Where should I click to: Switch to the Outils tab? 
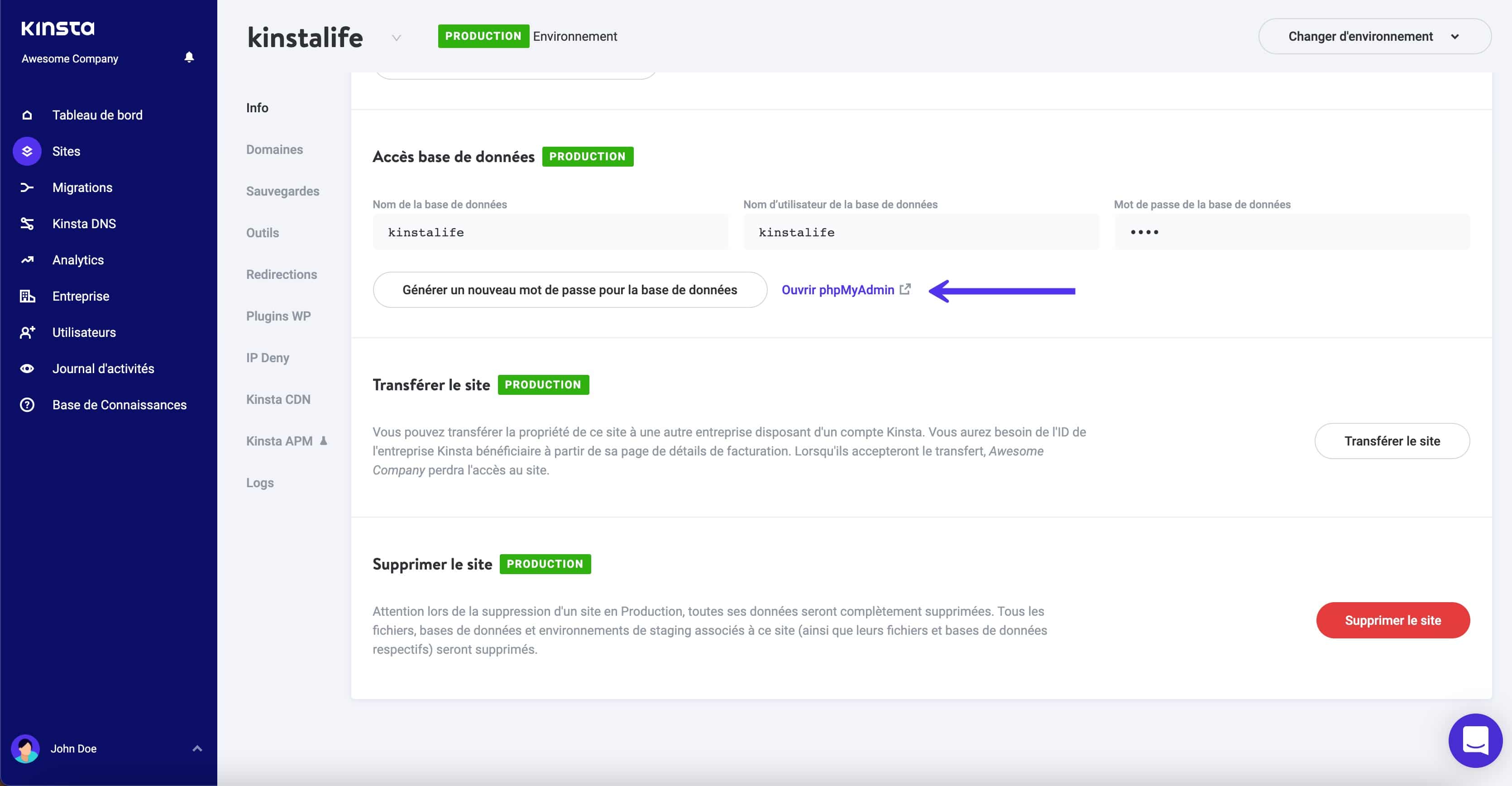[263, 233]
